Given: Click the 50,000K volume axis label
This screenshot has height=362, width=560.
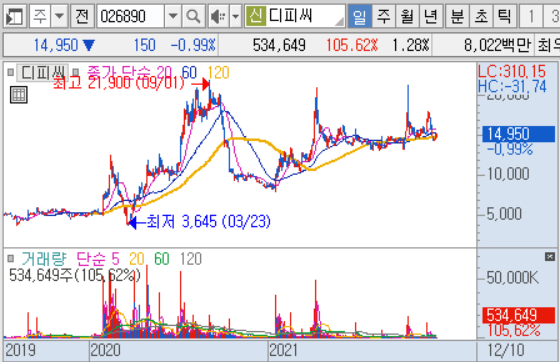Looking at the screenshot, I should pyautogui.click(x=512, y=278).
